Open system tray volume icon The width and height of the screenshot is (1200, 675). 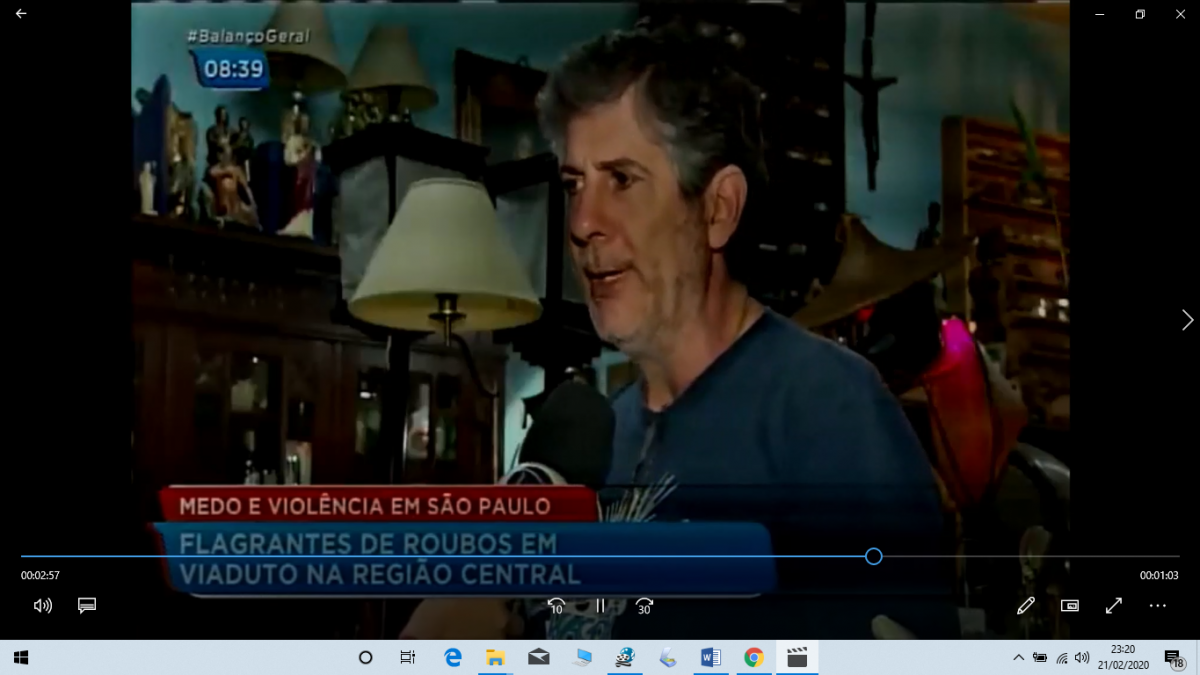[1083, 657]
